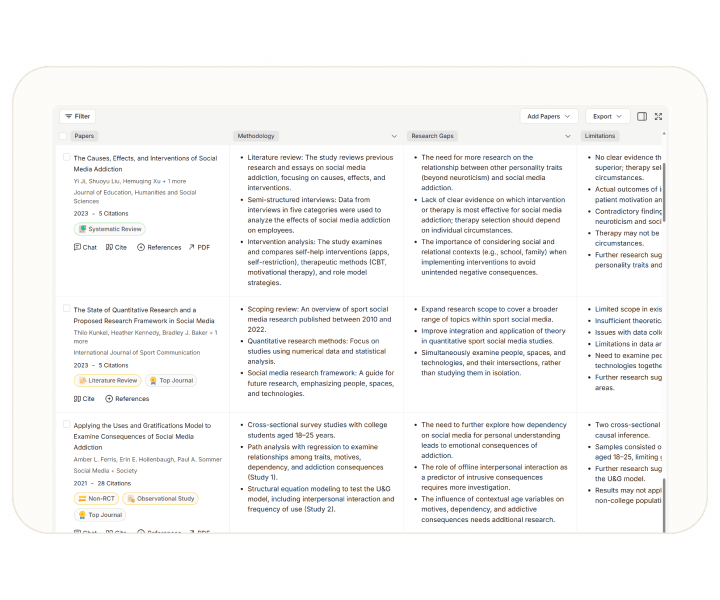
Task: Click the 'Scoping review: An overview' bullet
Action: click(x=320, y=320)
